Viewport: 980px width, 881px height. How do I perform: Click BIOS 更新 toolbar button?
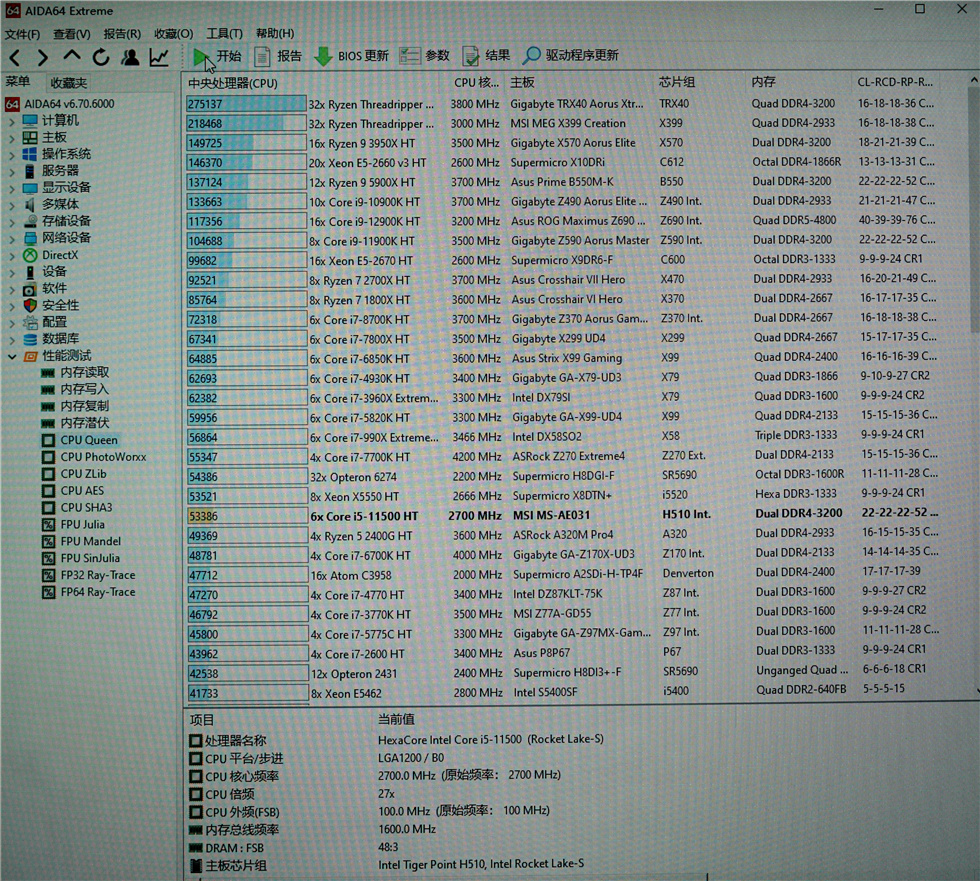[351, 56]
